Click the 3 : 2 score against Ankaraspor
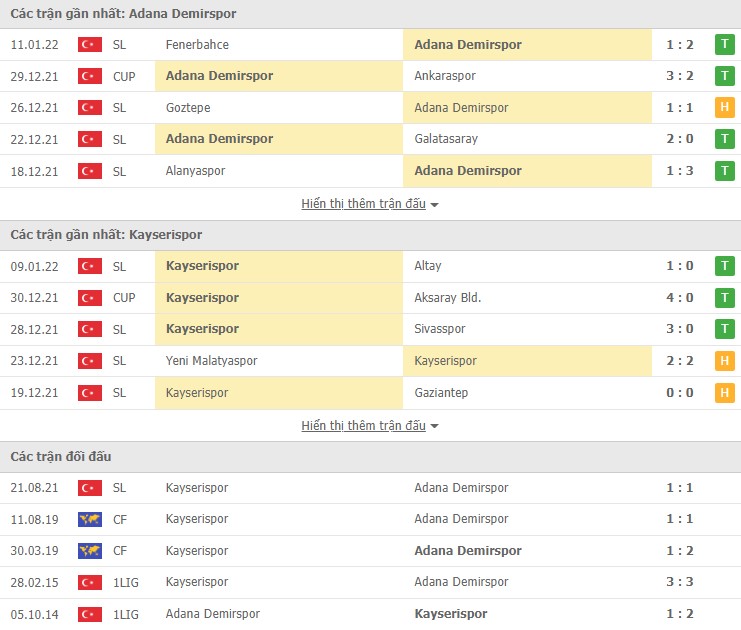Screen dimensions: 741x630 click(x=680, y=76)
